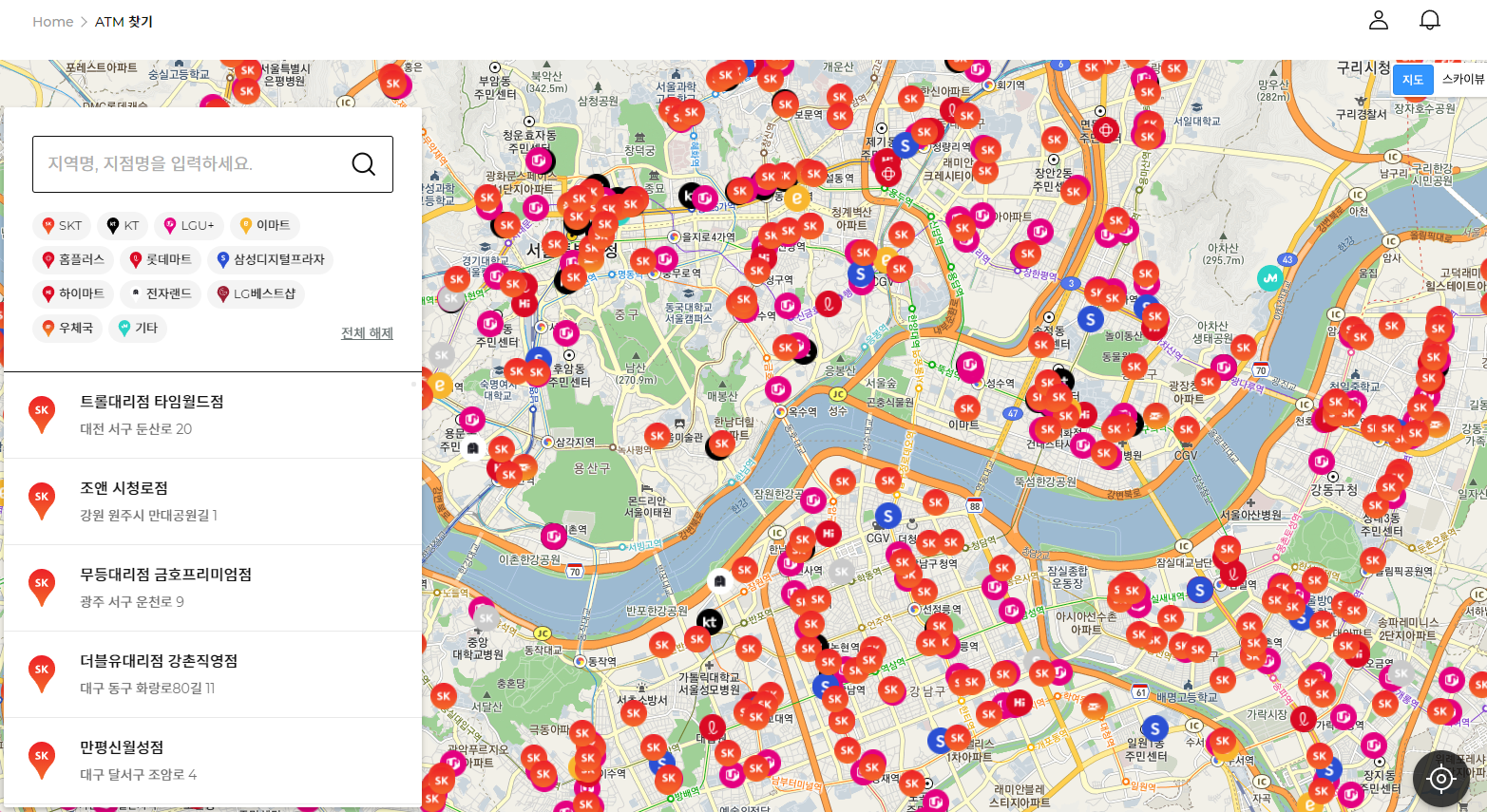The width and height of the screenshot is (1487, 812).
Task: Select the blue S marker near 청량리역
Action: (x=906, y=145)
